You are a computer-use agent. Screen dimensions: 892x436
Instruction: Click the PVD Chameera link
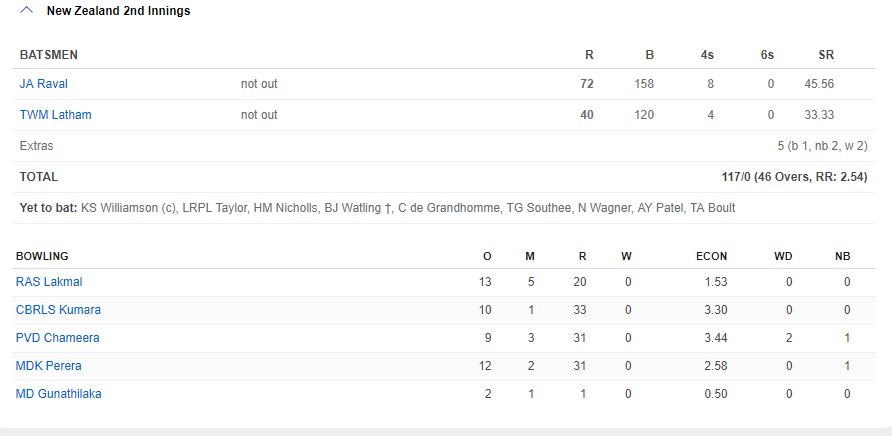point(57,338)
